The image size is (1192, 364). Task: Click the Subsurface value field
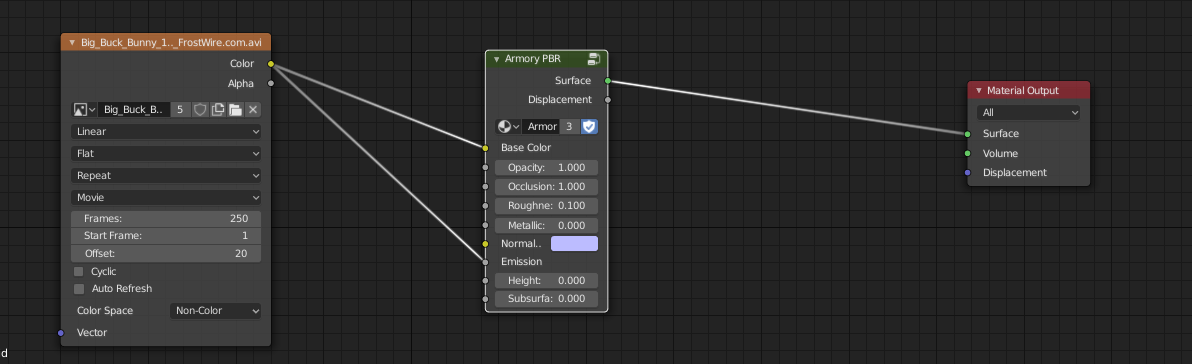click(547, 299)
